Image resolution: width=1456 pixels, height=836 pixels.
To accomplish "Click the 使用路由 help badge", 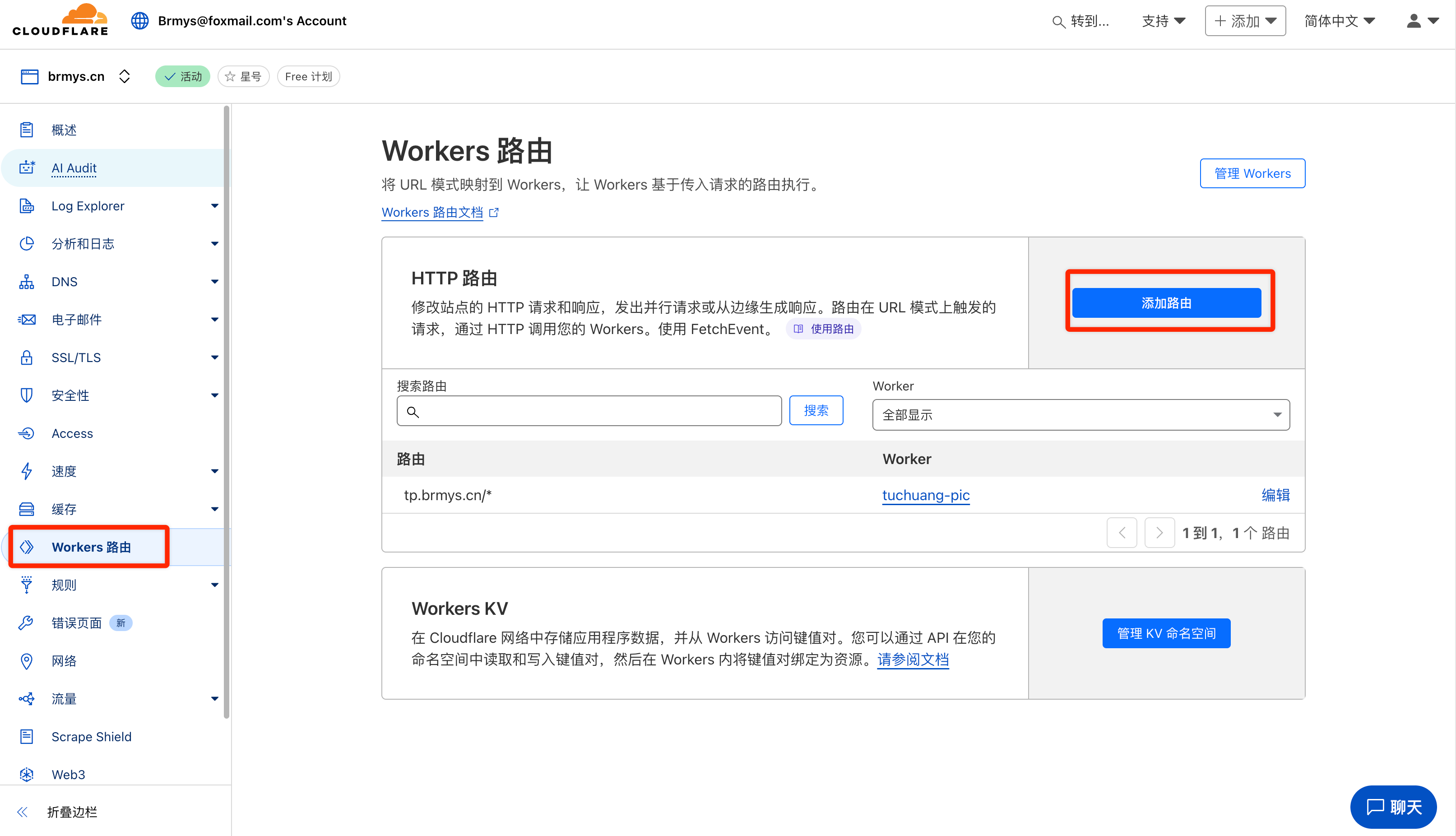I will (824, 329).
